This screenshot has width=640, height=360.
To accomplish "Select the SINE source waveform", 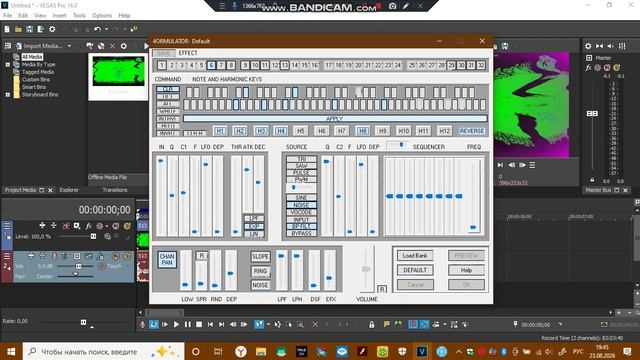I will click(x=301, y=198).
